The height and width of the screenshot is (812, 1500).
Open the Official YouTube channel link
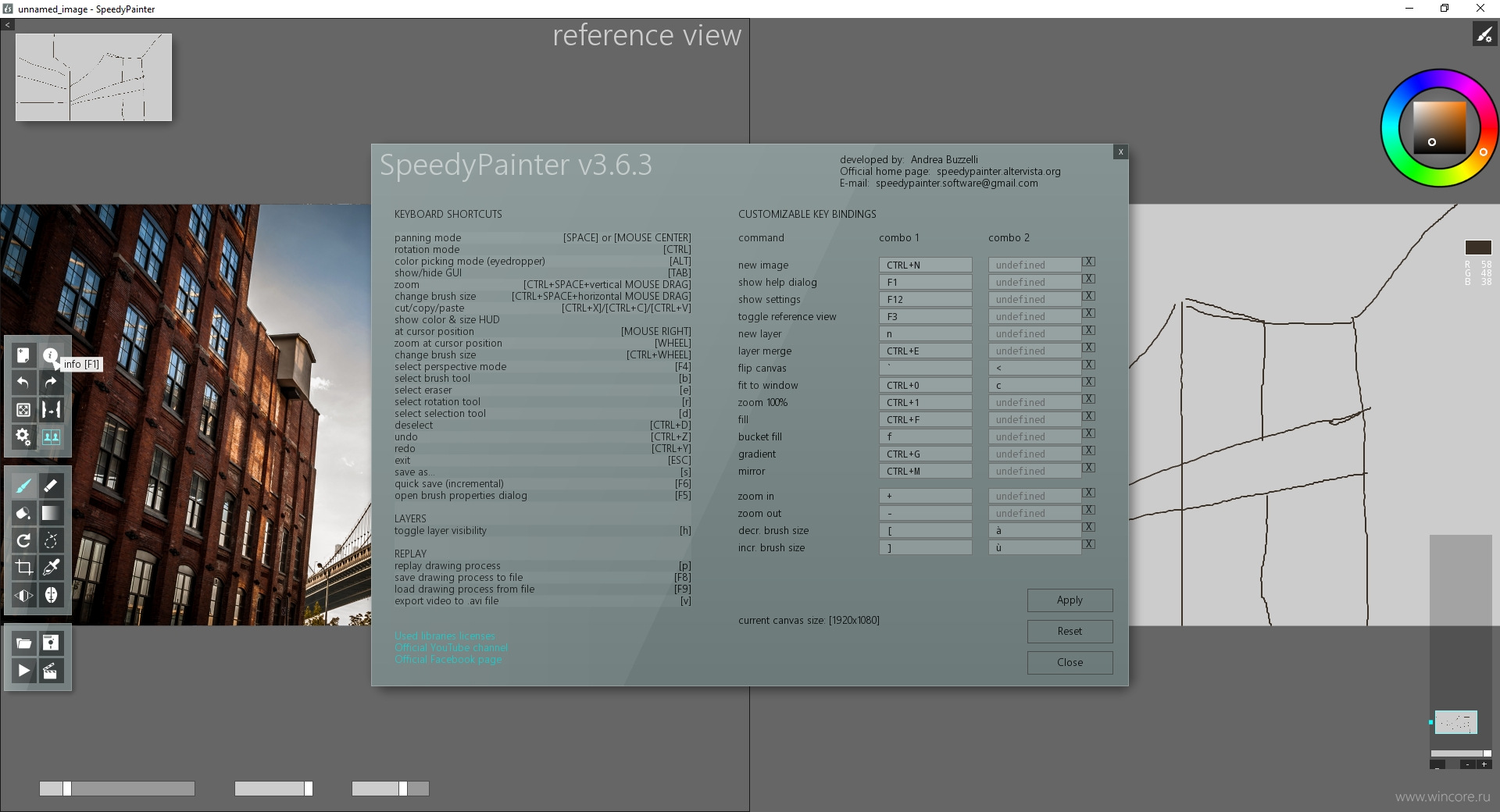[x=451, y=647]
